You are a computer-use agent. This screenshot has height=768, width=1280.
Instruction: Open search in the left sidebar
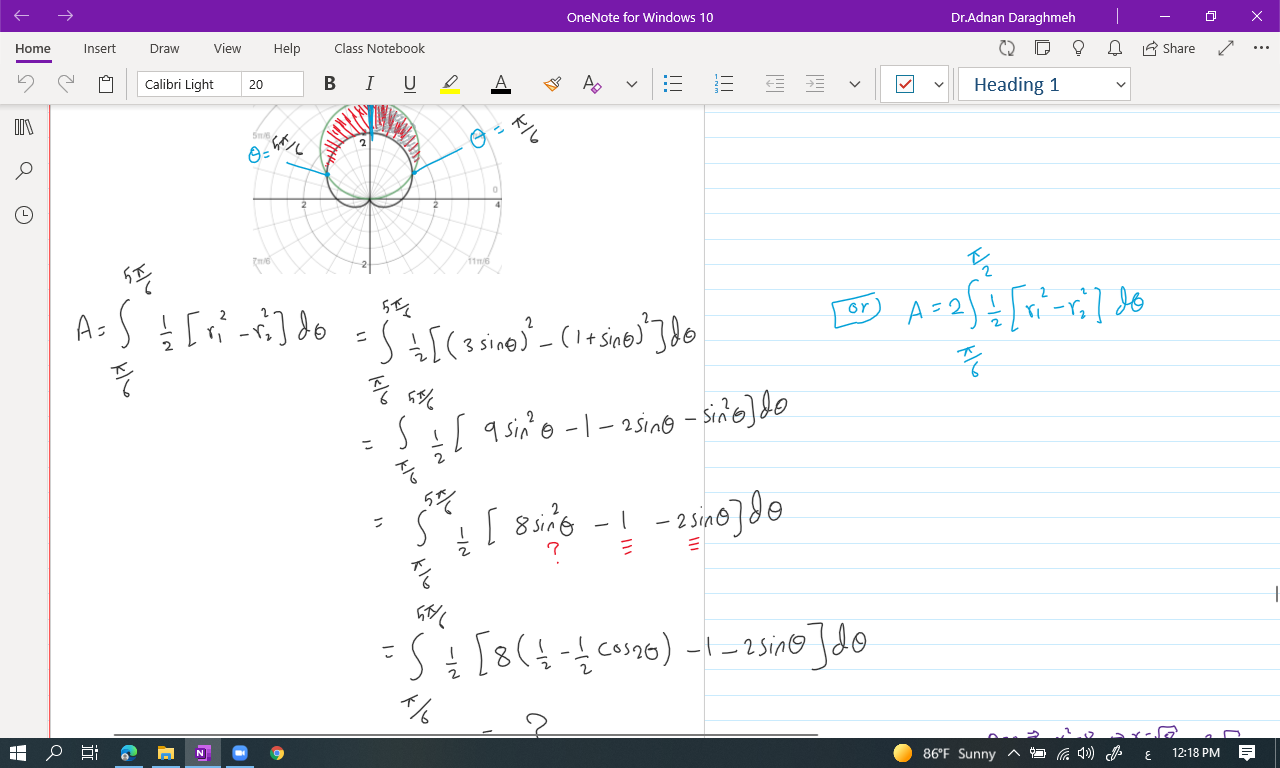(24, 171)
